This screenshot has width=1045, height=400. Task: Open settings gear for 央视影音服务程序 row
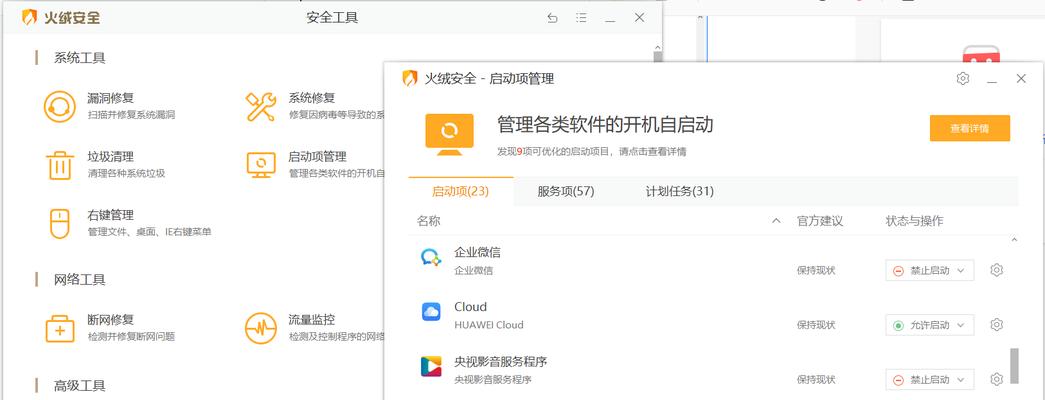click(996, 379)
